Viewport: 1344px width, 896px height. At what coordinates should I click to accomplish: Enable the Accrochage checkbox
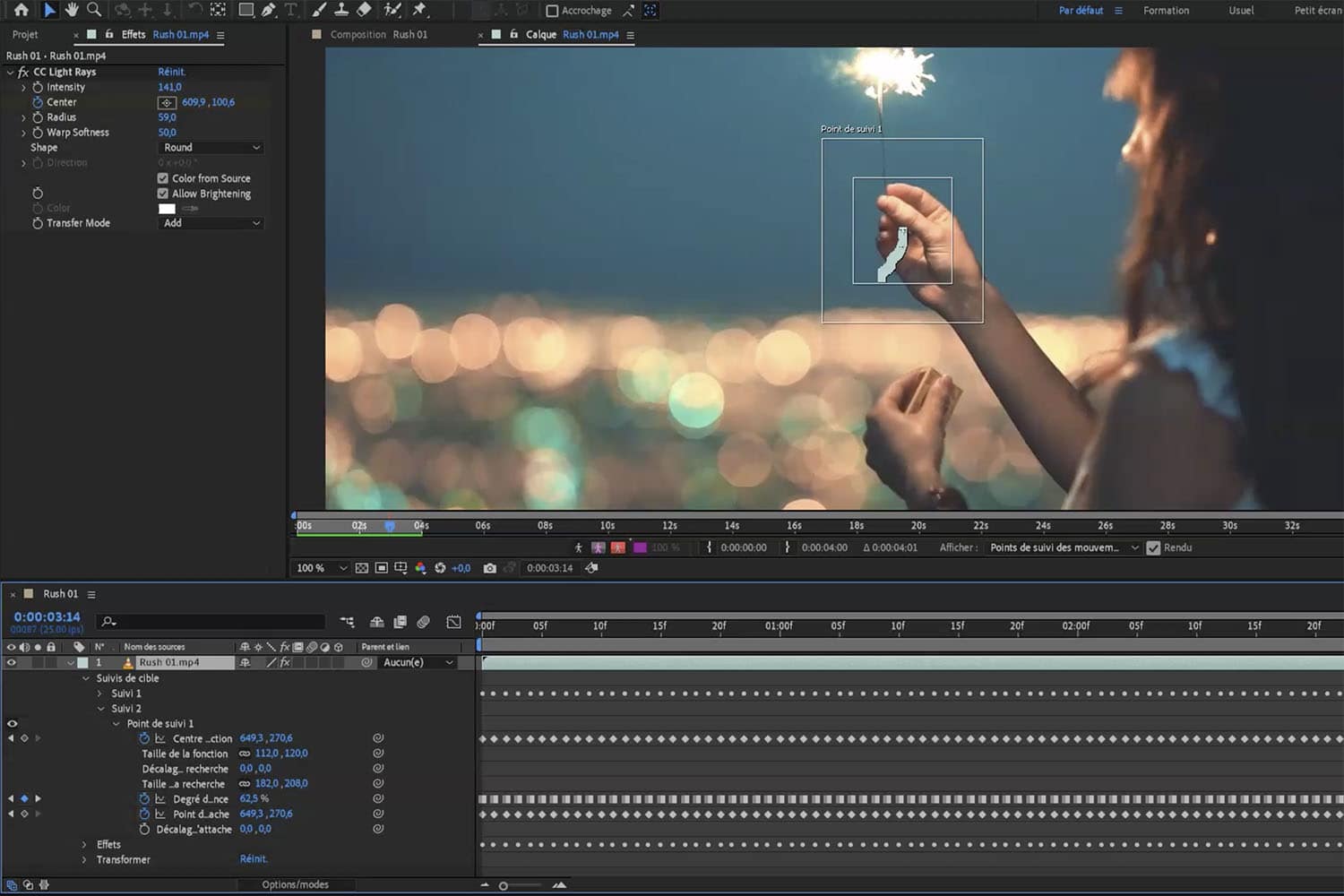[x=552, y=11]
